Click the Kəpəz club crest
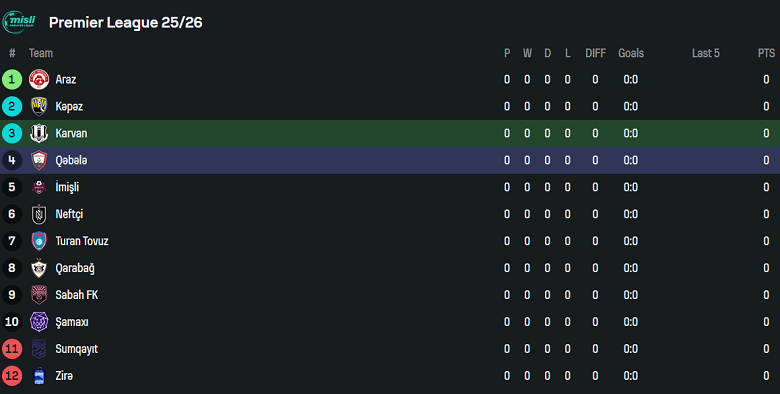The image size is (780, 394). pos(39,106)
